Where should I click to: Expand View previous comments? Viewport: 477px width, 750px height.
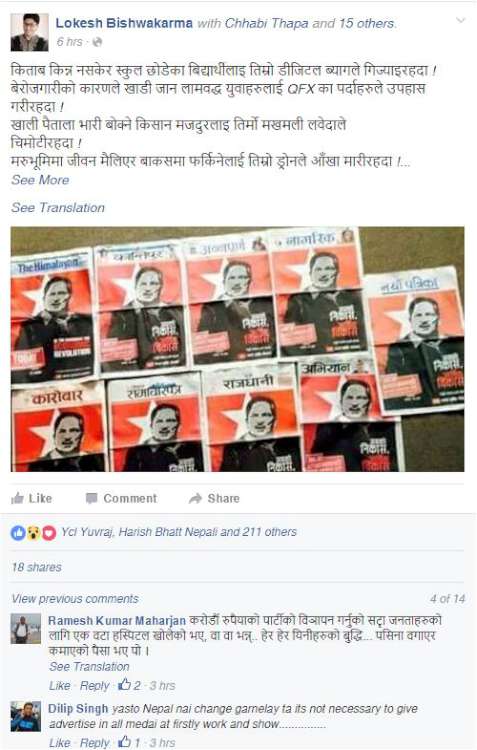(x=75, y=599)
